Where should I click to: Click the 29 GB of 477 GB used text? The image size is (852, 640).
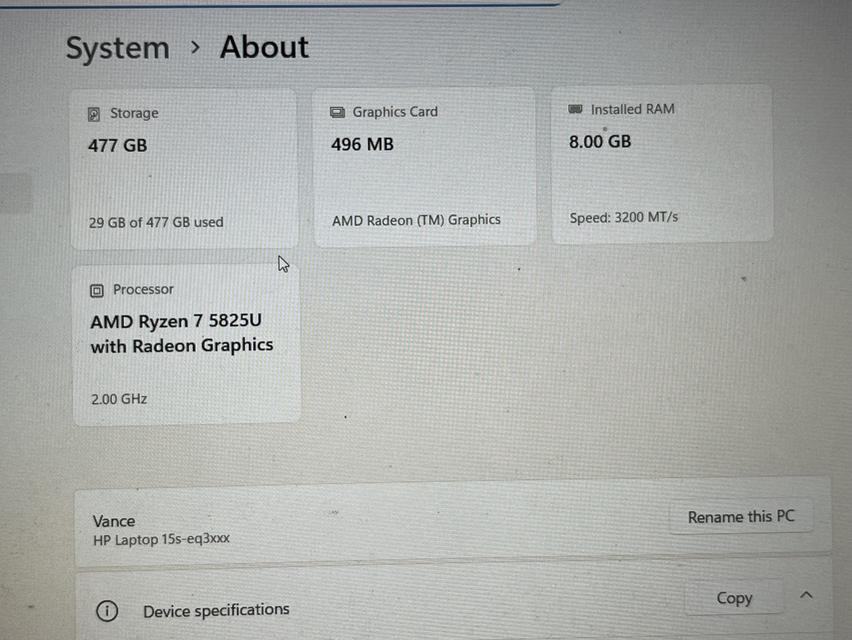(x=155, y=222)
